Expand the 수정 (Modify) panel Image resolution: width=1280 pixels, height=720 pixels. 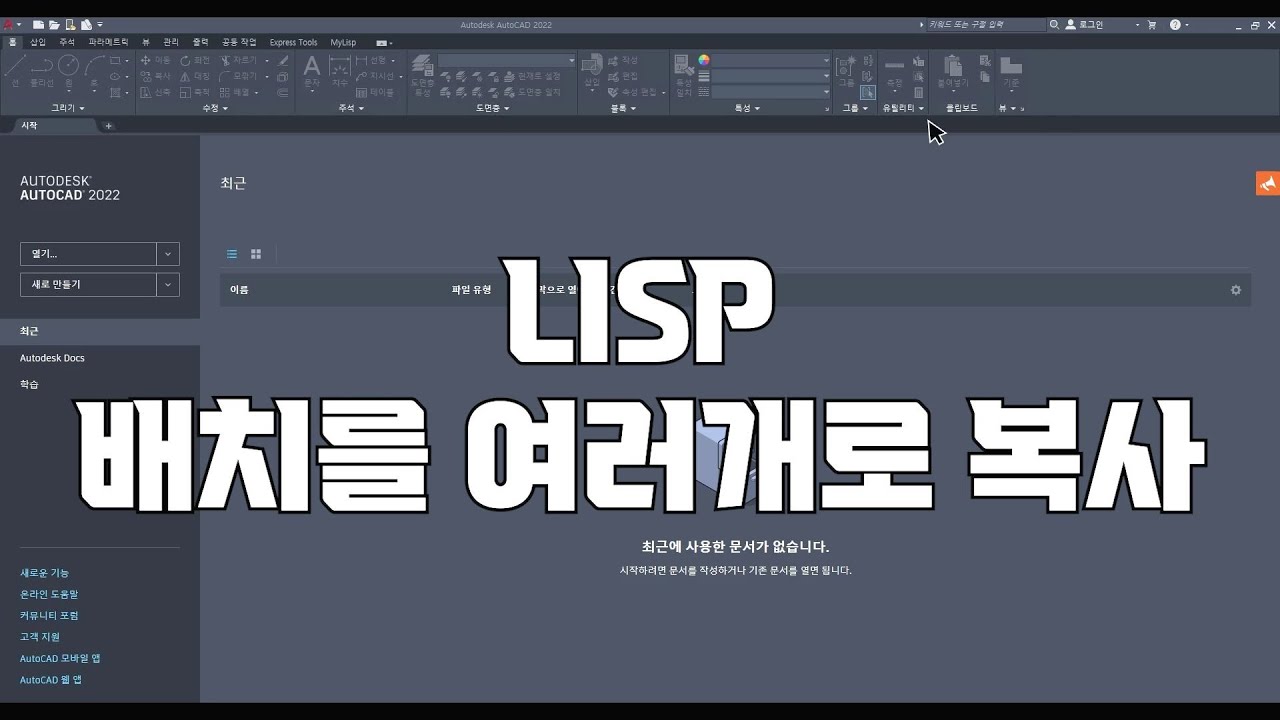pos(215,107)
